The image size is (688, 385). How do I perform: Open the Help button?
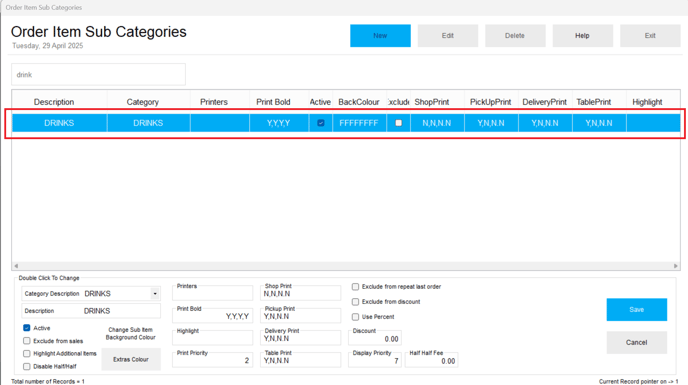582,36
